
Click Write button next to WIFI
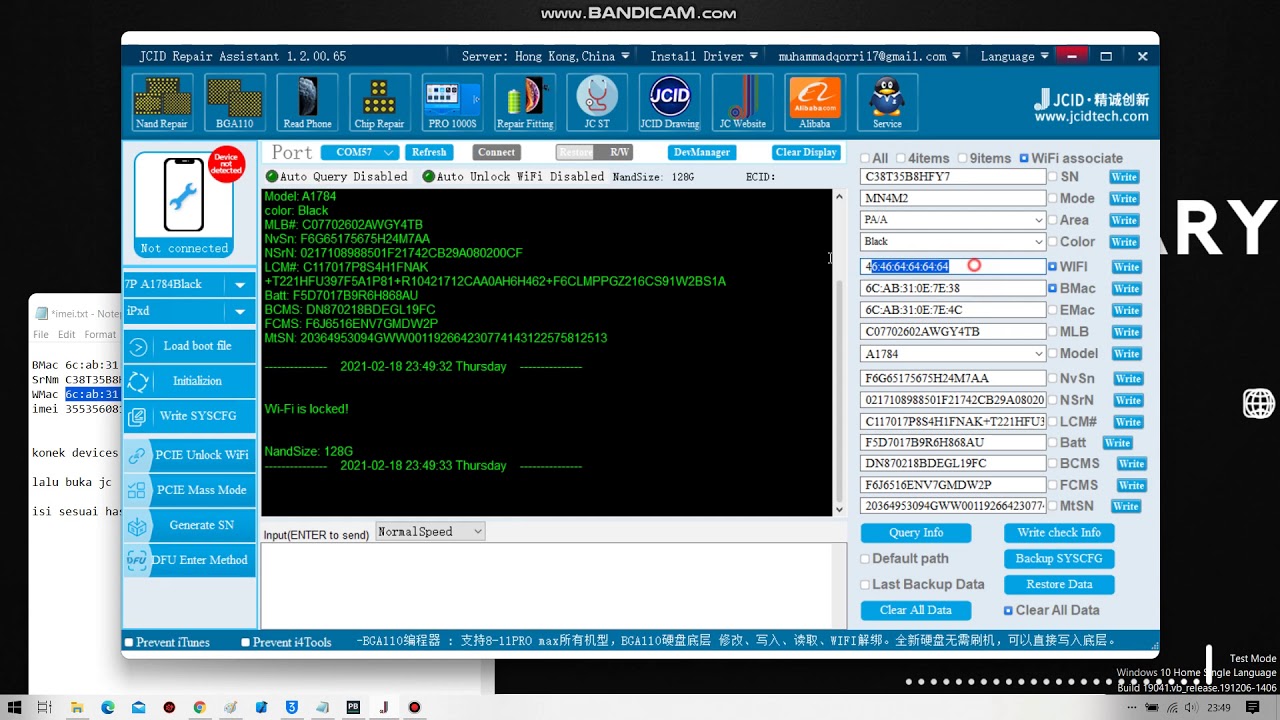(x=1126, y=267)
